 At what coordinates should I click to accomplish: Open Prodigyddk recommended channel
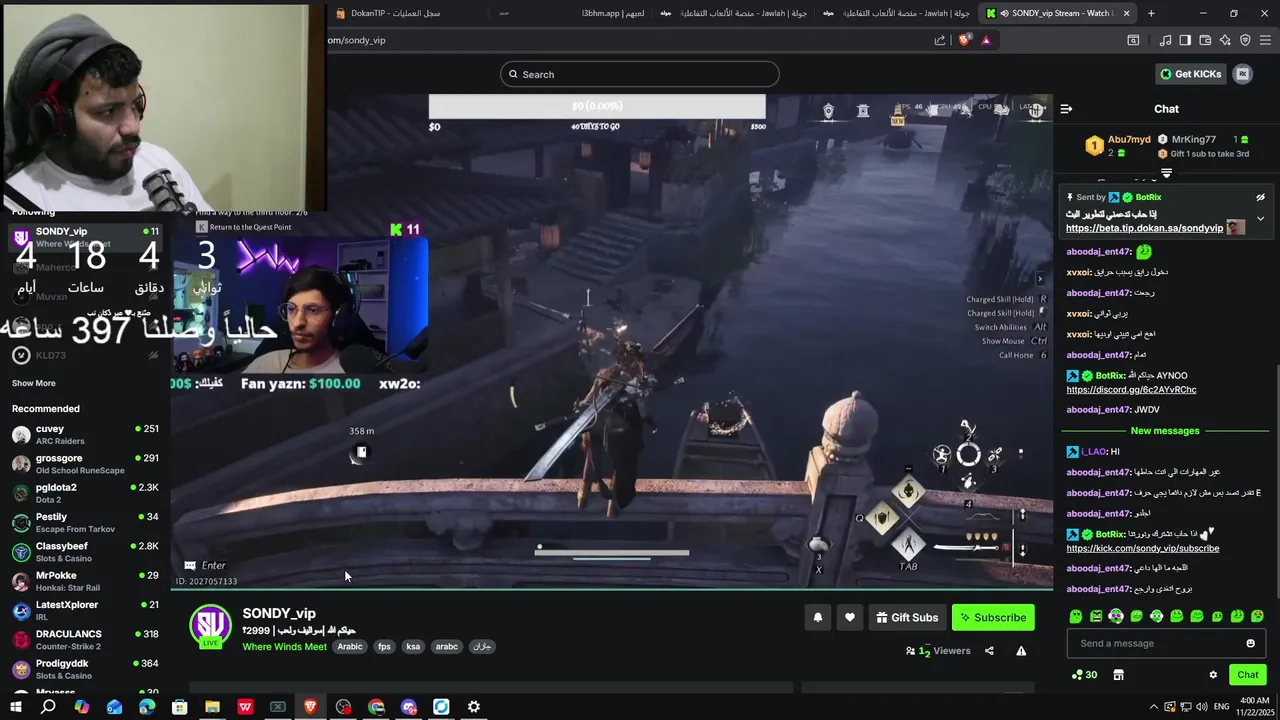click(x=85, y=669)
